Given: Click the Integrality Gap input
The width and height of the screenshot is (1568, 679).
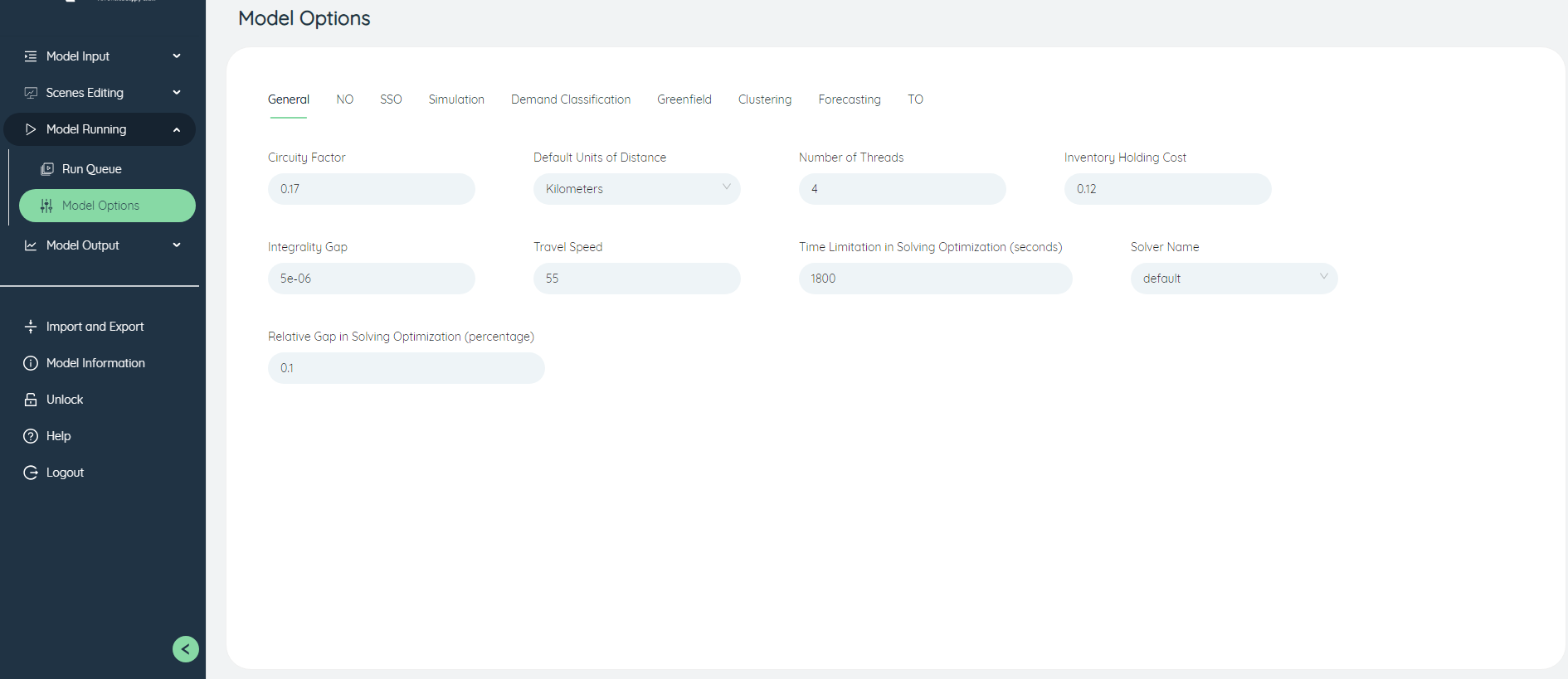Looking at the screenshot, I should click(371, 279).
